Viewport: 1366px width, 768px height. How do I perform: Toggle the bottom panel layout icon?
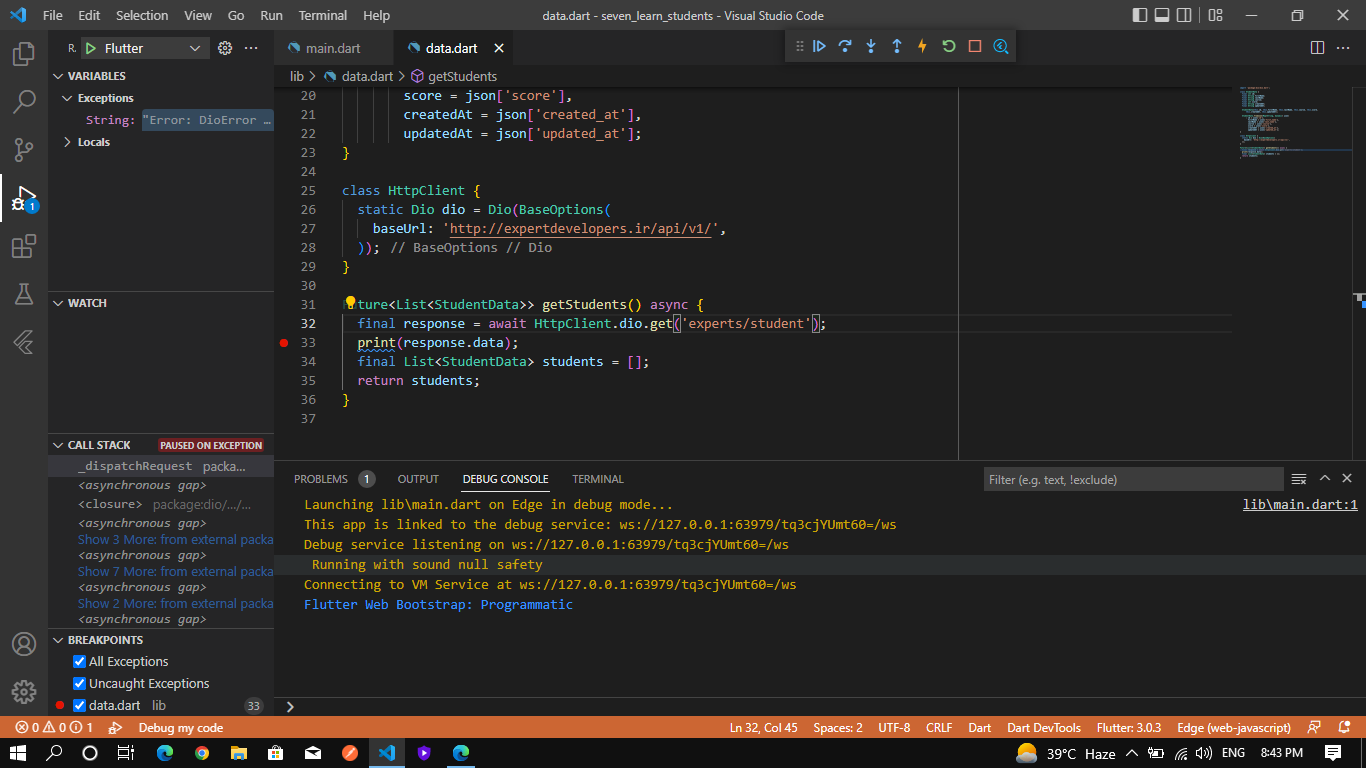point(1163,15)
